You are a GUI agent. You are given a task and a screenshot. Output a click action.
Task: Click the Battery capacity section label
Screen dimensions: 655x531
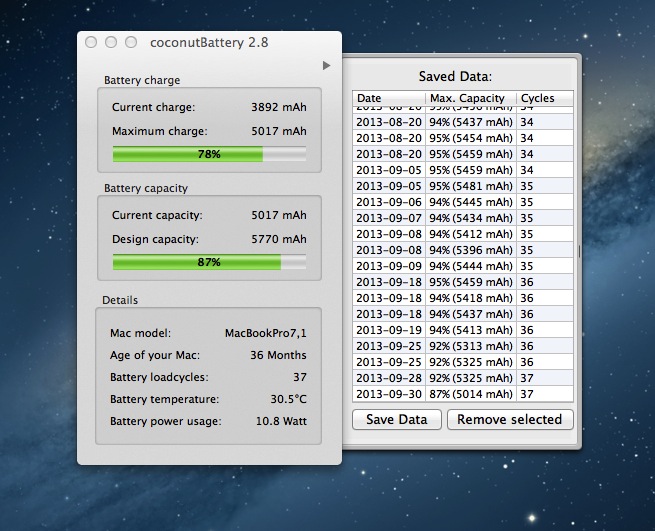(146, 188)
